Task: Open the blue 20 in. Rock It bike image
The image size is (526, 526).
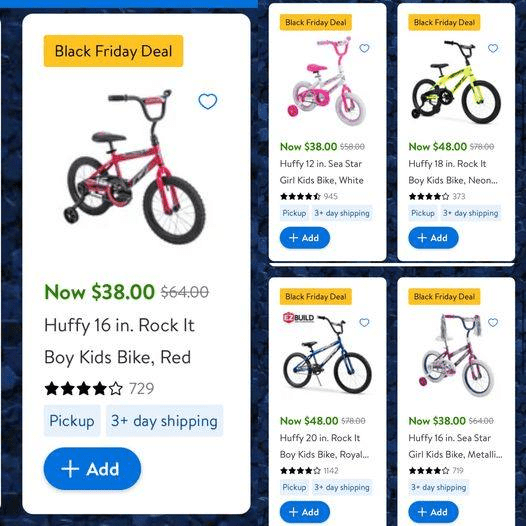Action: [327, 355]
